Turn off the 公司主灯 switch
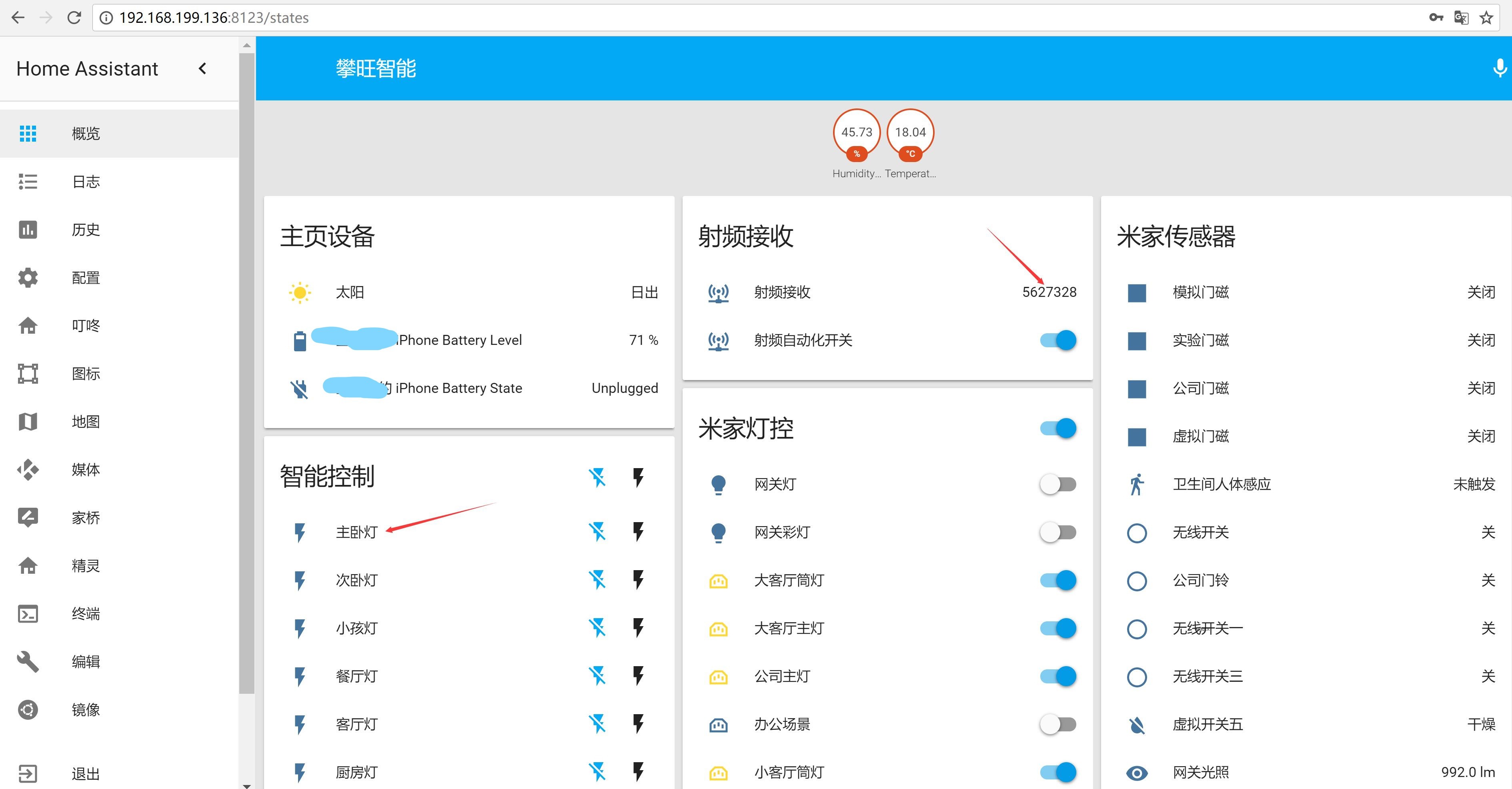The height and width of the screenshot is (789, 1512). [x=1058, y=676]
